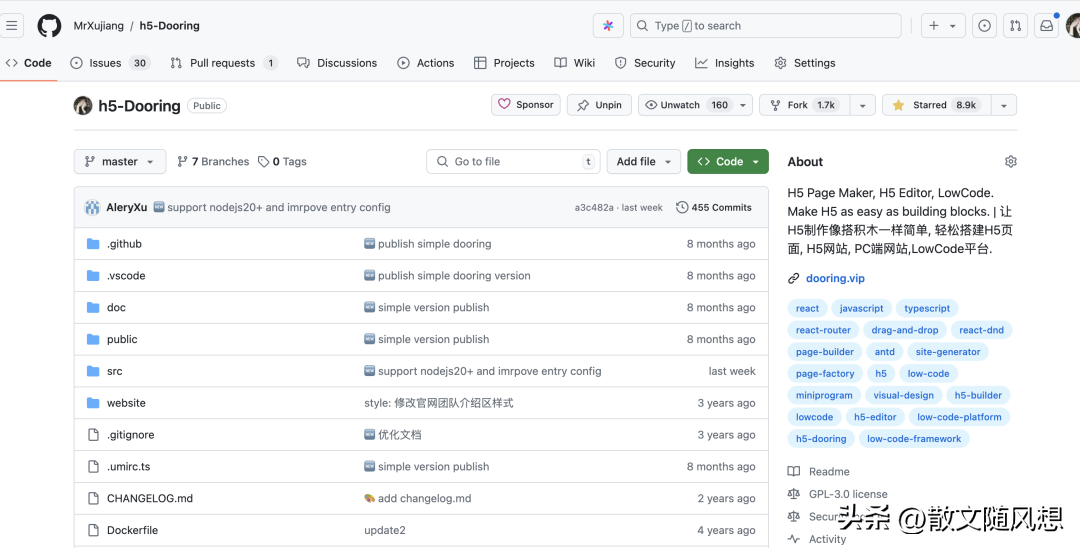Switch to the Issues tab

click(110, 63)
